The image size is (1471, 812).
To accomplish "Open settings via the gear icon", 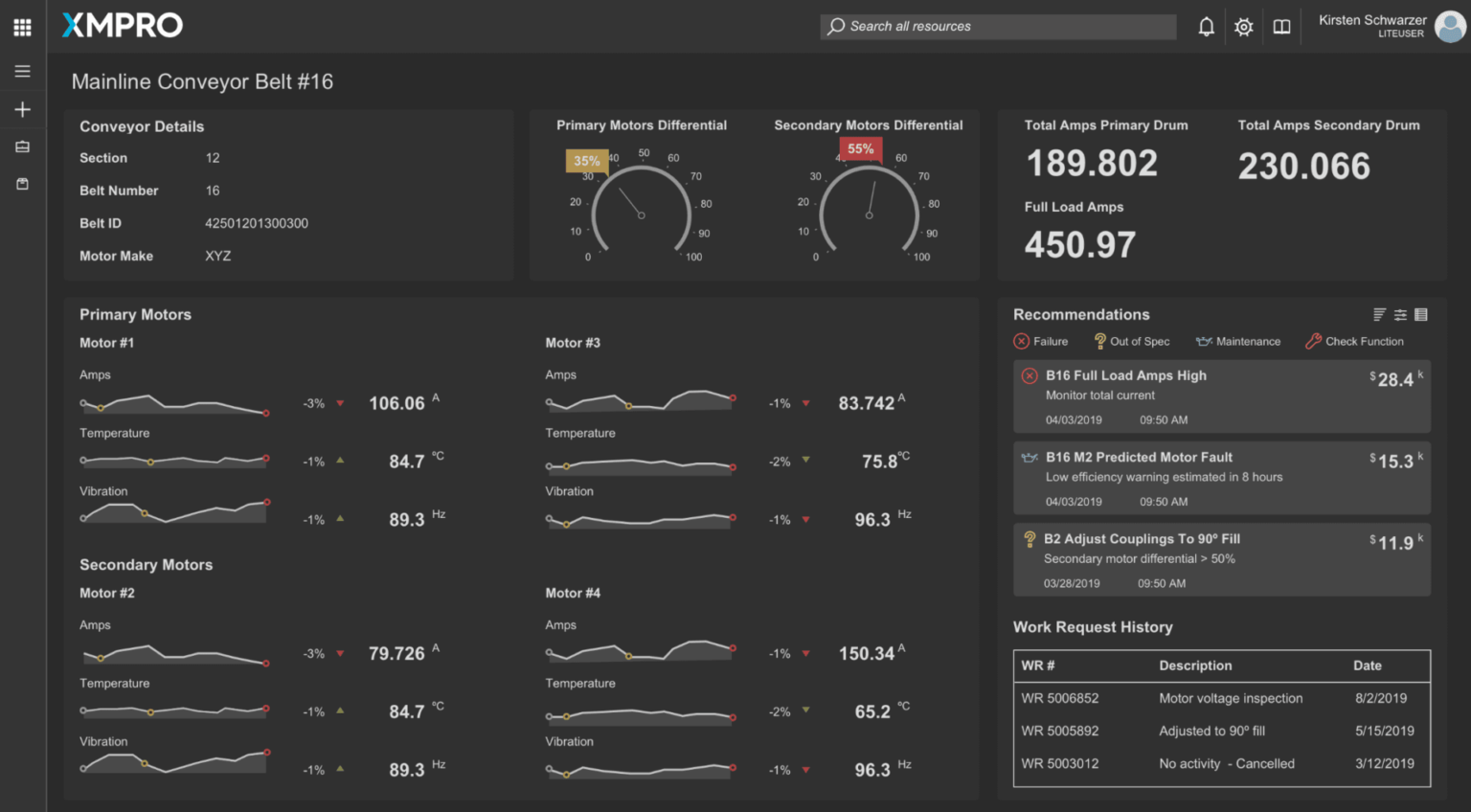I will [1243, 27].
